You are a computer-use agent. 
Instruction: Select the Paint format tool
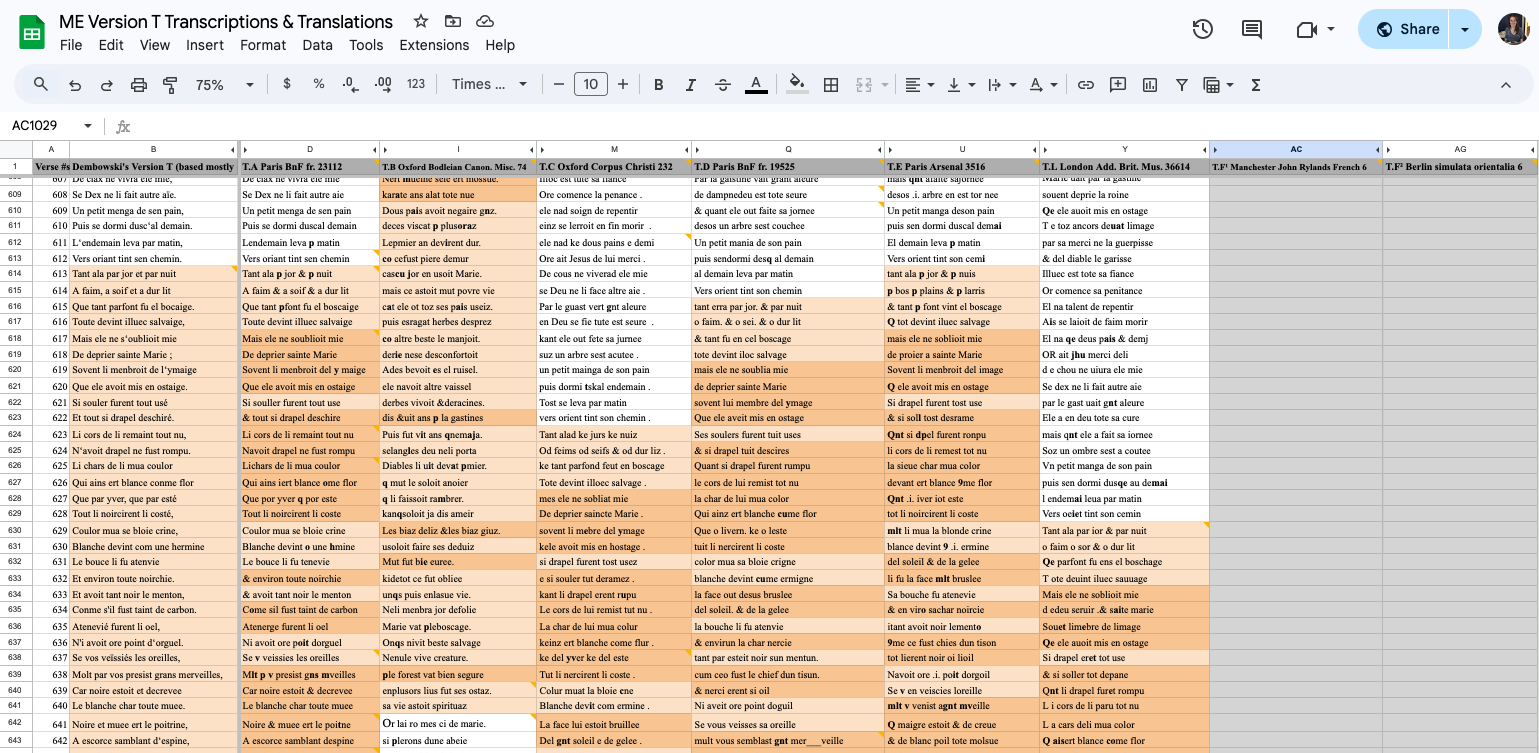[x=170, y=85]
